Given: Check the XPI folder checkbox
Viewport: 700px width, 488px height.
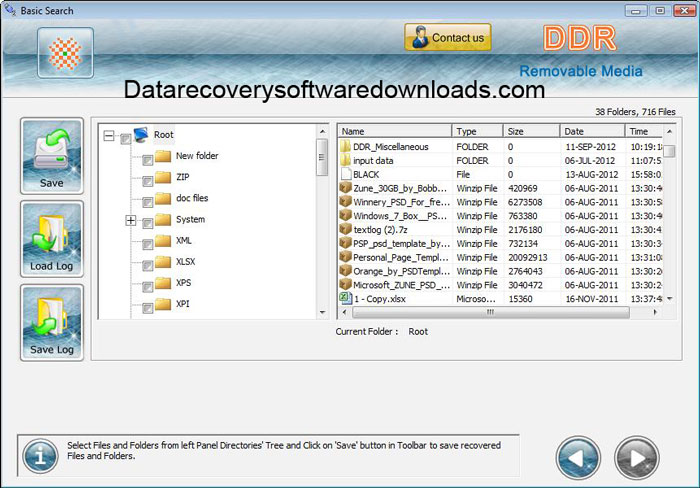Looking at the screenshot, I should [147, 309].
